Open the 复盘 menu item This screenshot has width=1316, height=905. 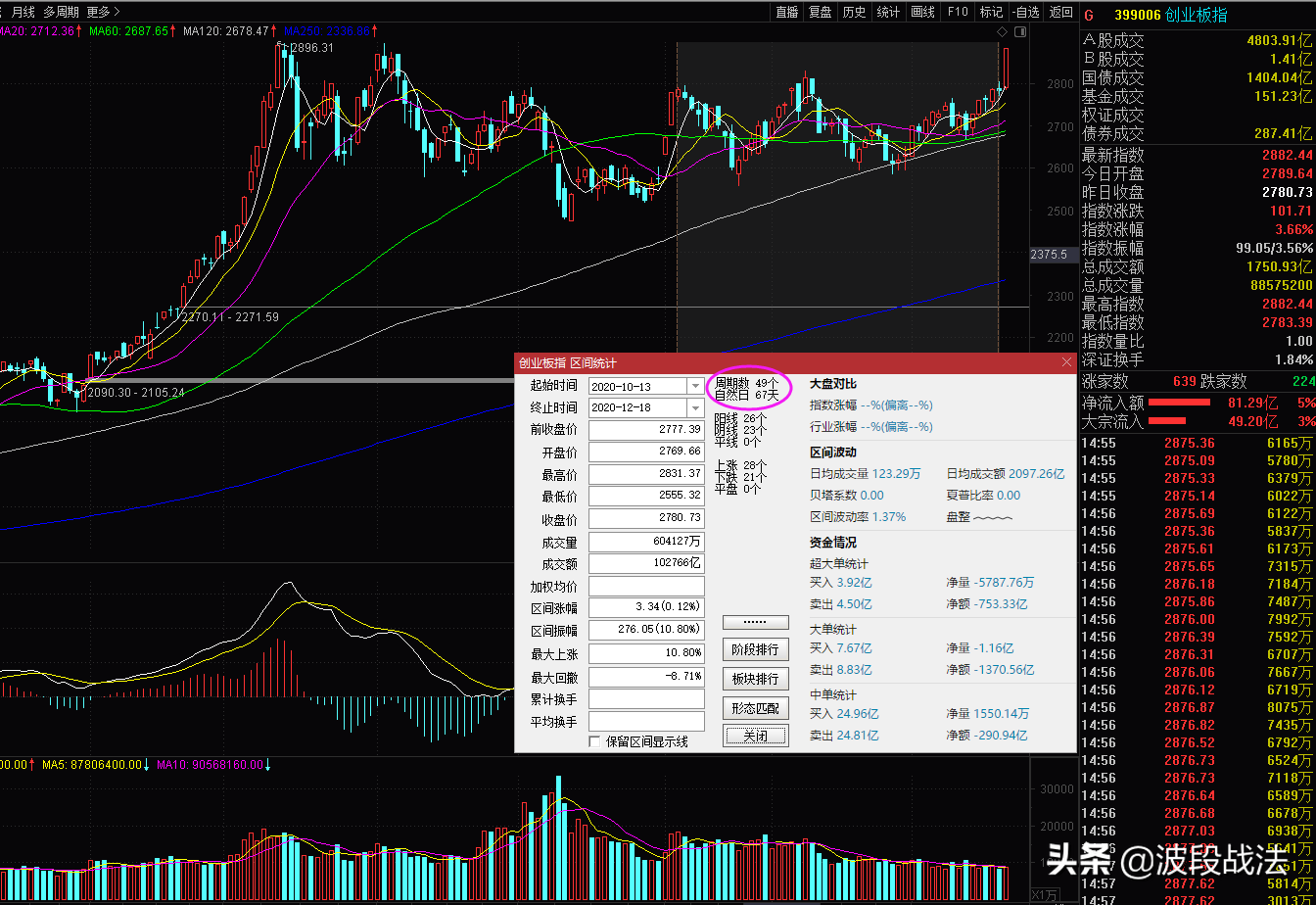[821, 12]
